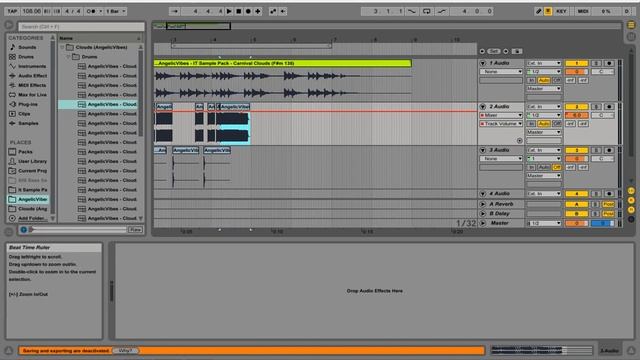This screenshot has height=360, width=640.
Task: Solo the 2 Audio track
Action: 596,107
